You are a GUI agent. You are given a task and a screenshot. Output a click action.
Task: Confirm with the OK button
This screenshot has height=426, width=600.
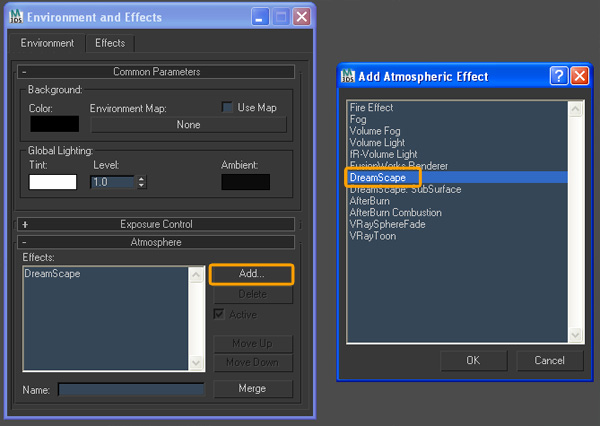[x=473, y=360]
